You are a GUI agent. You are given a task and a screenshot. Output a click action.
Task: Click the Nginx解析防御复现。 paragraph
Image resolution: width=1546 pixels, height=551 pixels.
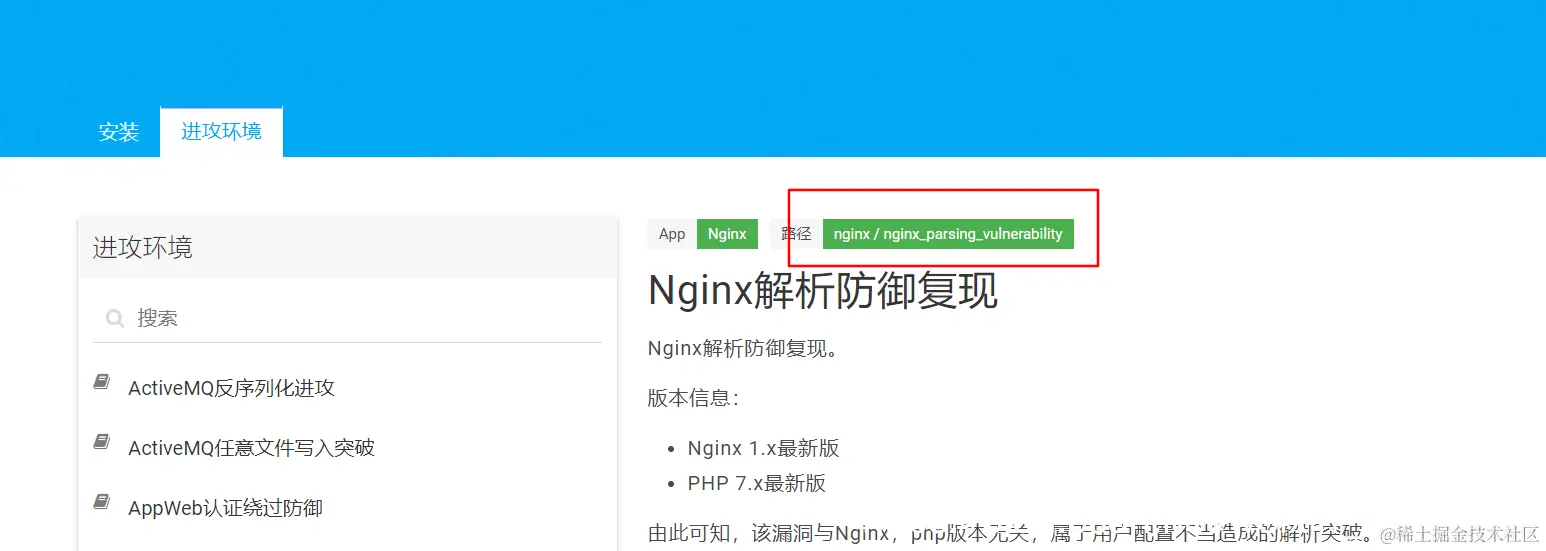[x=743, y=349]
